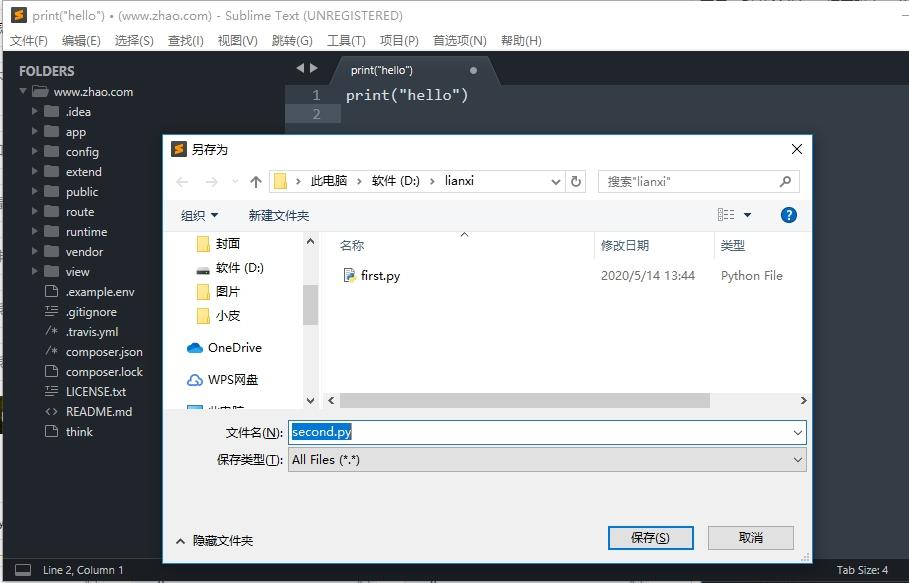Refresh the lianxi folder listing
The image size is (909, 583).
tap(576, 181)
